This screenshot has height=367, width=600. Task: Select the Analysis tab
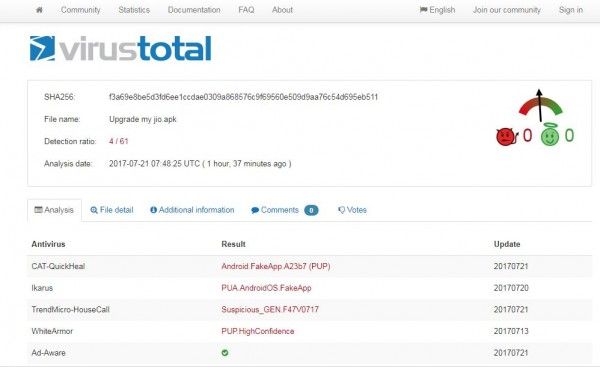[54, 210]
